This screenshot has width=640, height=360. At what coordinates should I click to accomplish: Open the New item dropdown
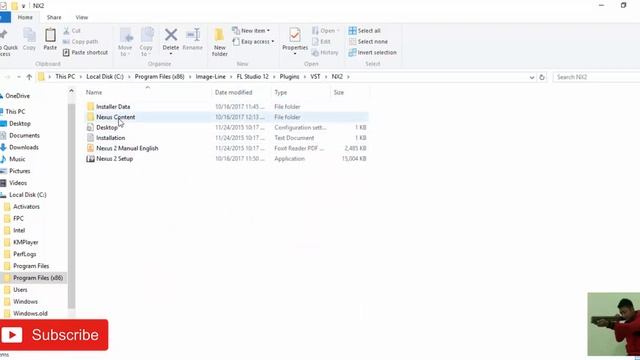click(x=251, y=31)
